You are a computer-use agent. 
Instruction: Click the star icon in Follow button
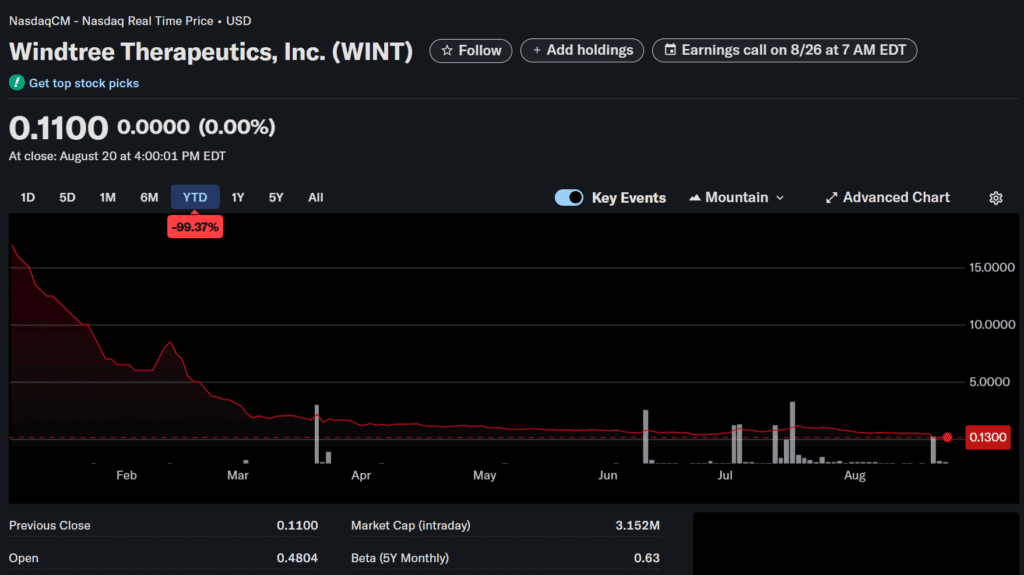point(447,50)
